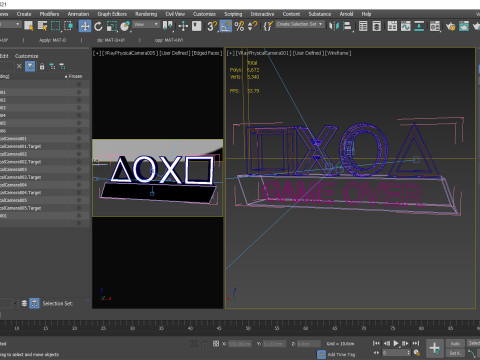
Task: Click the Play Animation button
Action: [x=396, y=343]
